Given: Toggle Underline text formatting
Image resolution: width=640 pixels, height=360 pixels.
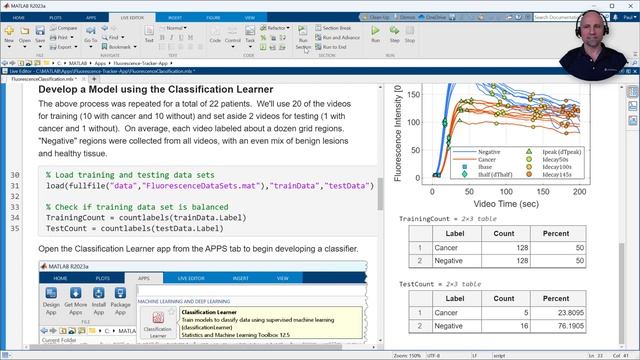Looking at the screenshot, I should click(x=181, y=38).
